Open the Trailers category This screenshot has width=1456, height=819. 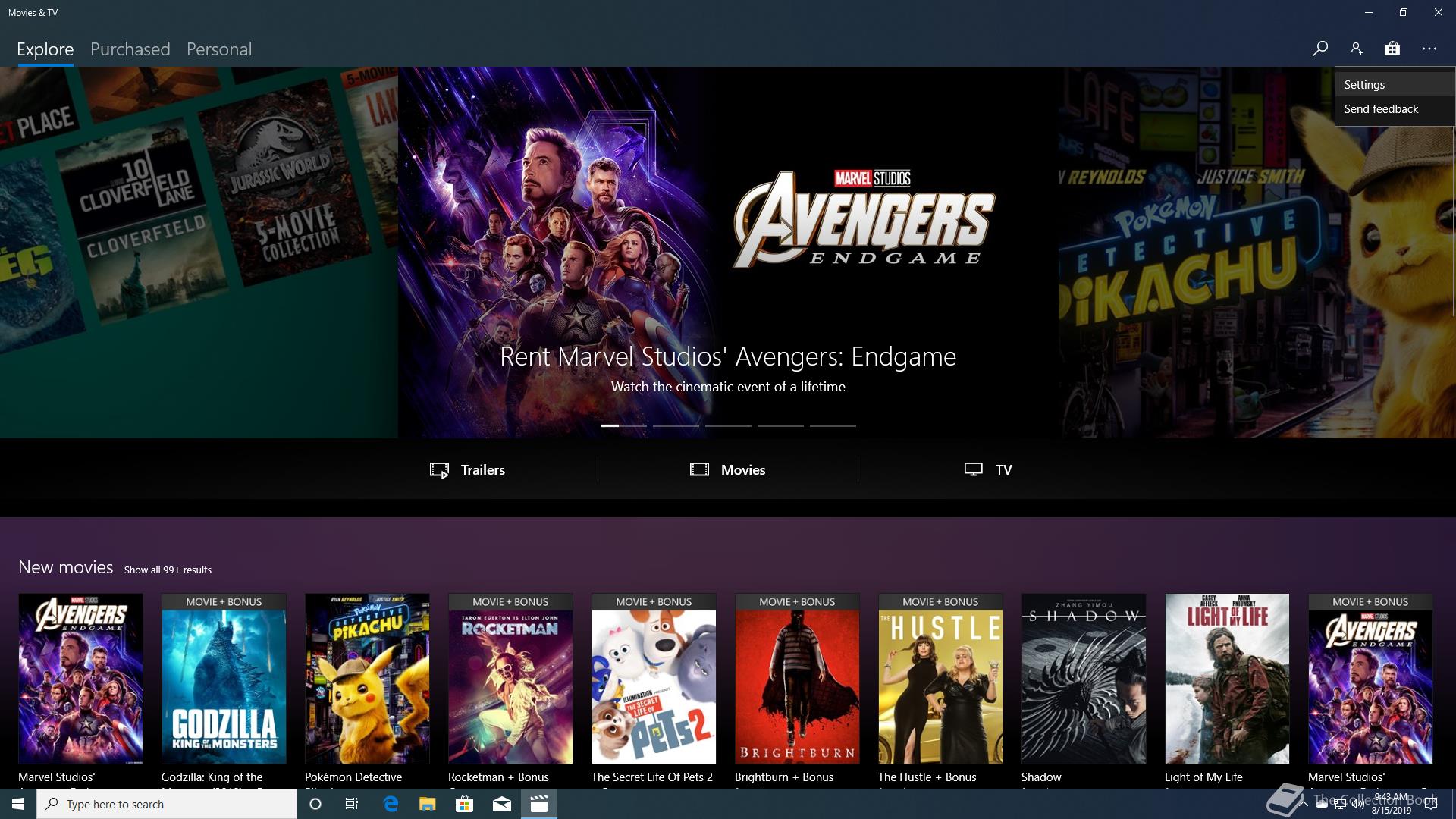coord(467,470)
